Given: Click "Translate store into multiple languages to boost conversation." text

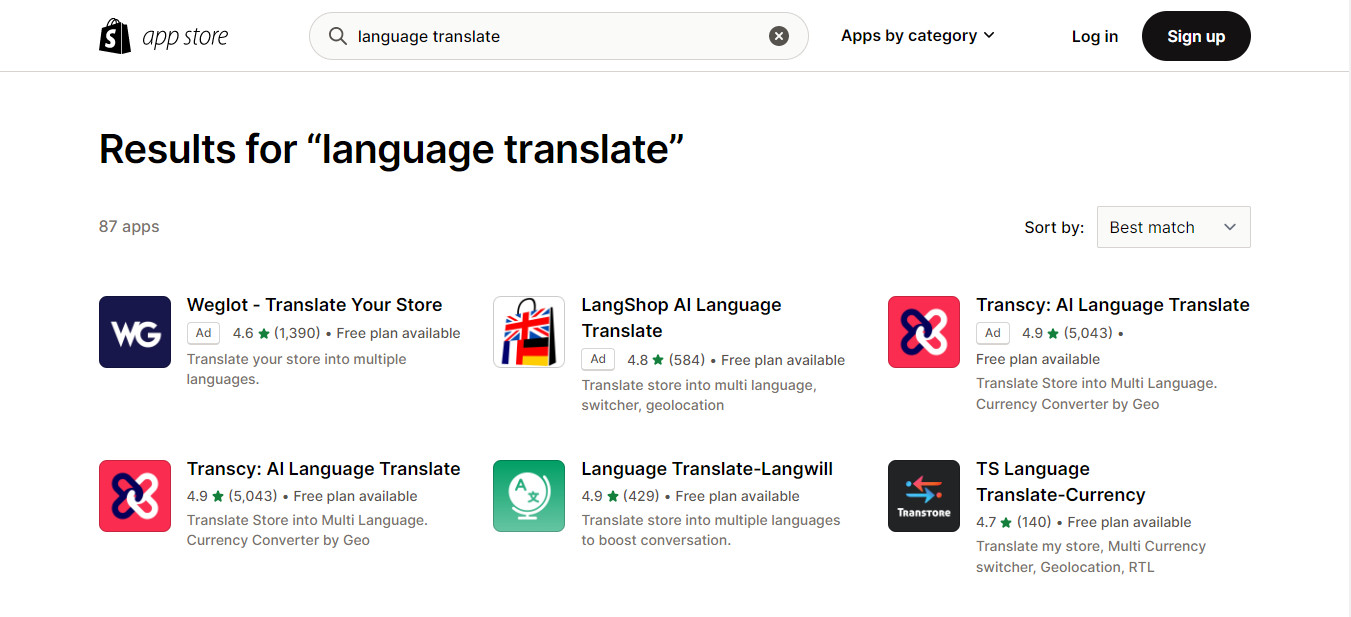Looking at the screenshot, I should (711, 530).
